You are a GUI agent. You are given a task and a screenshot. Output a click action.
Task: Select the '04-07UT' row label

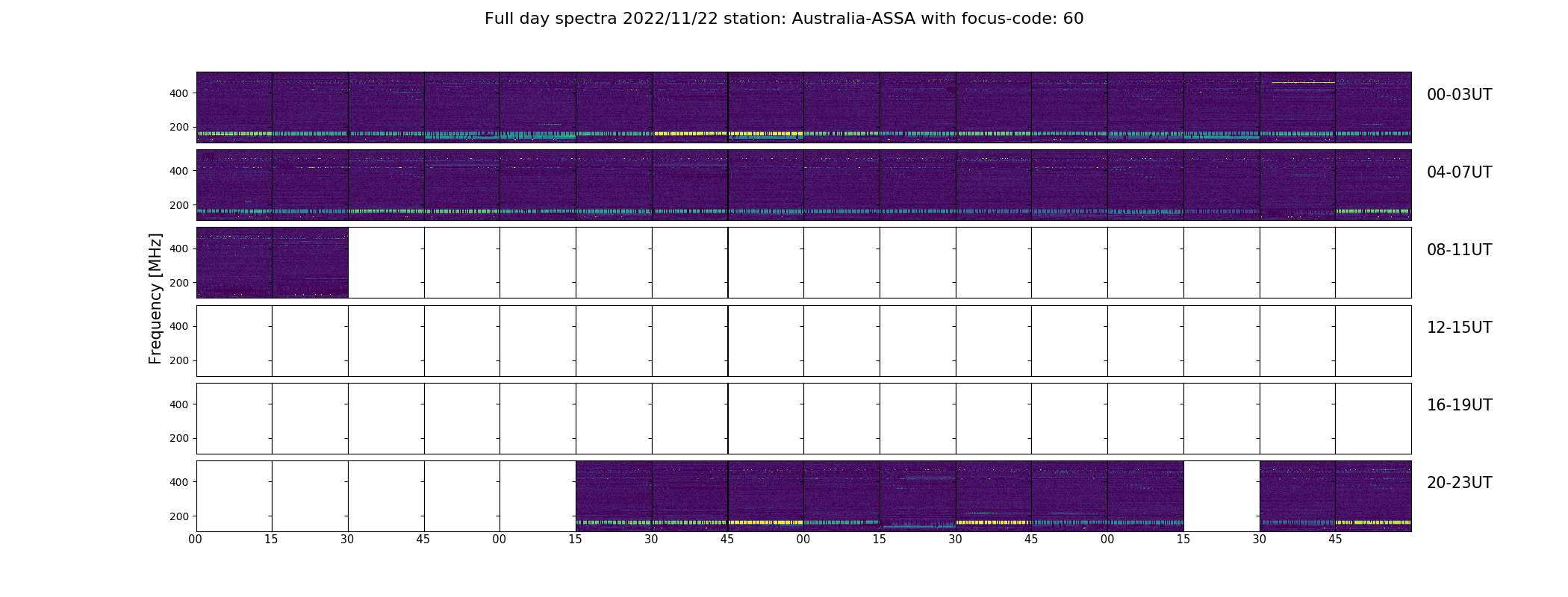point(1459,172)
